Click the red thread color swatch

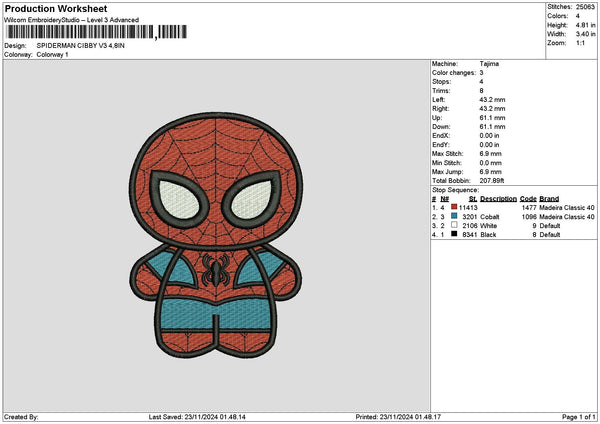coord(455,207)
